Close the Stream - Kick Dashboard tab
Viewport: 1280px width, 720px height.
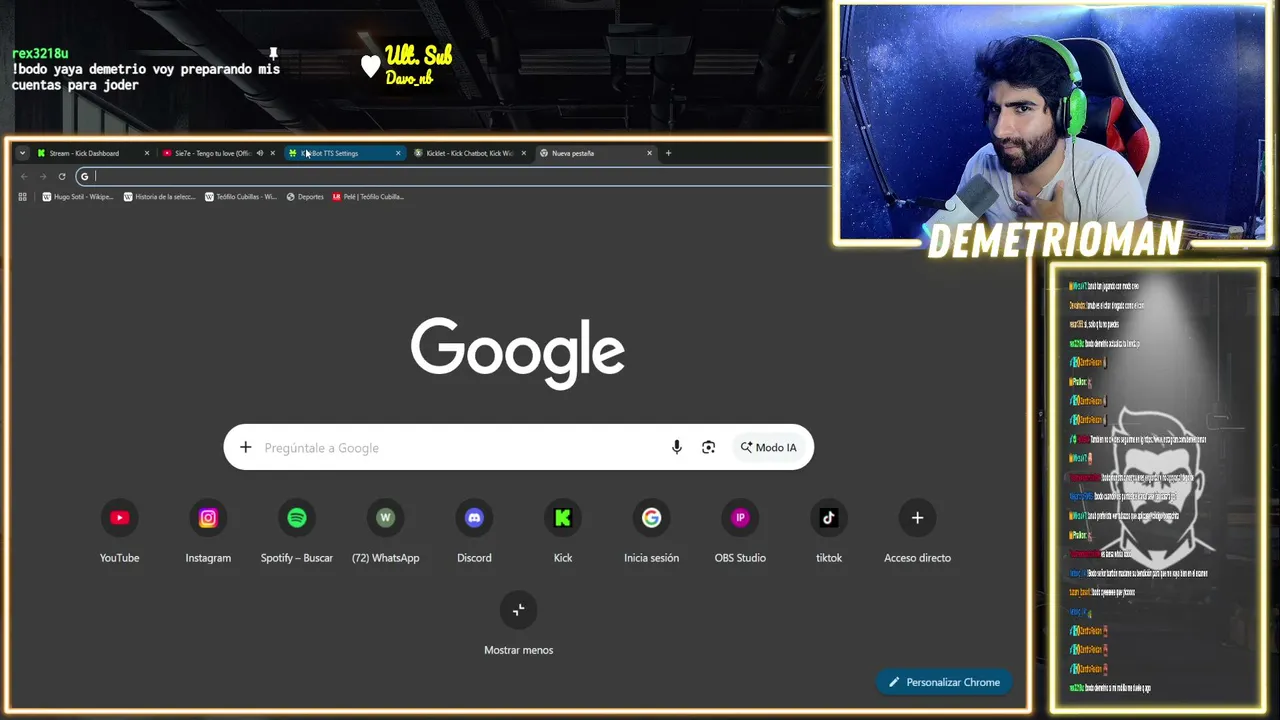point(147,153)
